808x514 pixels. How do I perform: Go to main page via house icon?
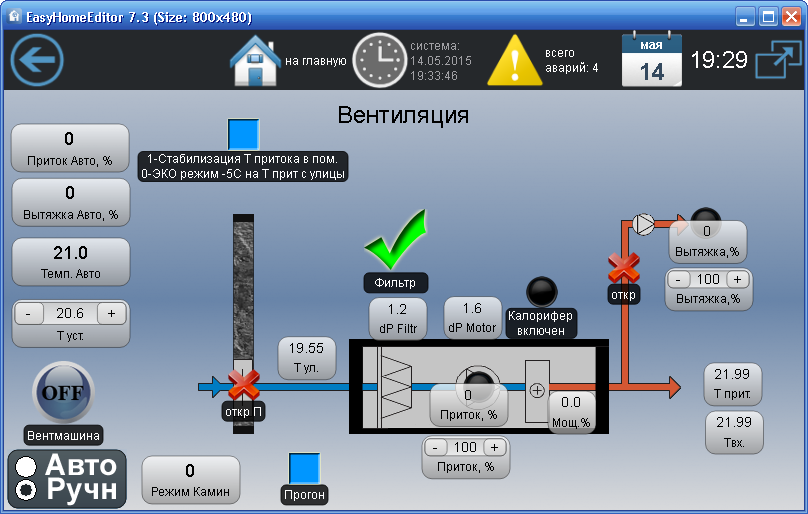[x=255, y=61]
